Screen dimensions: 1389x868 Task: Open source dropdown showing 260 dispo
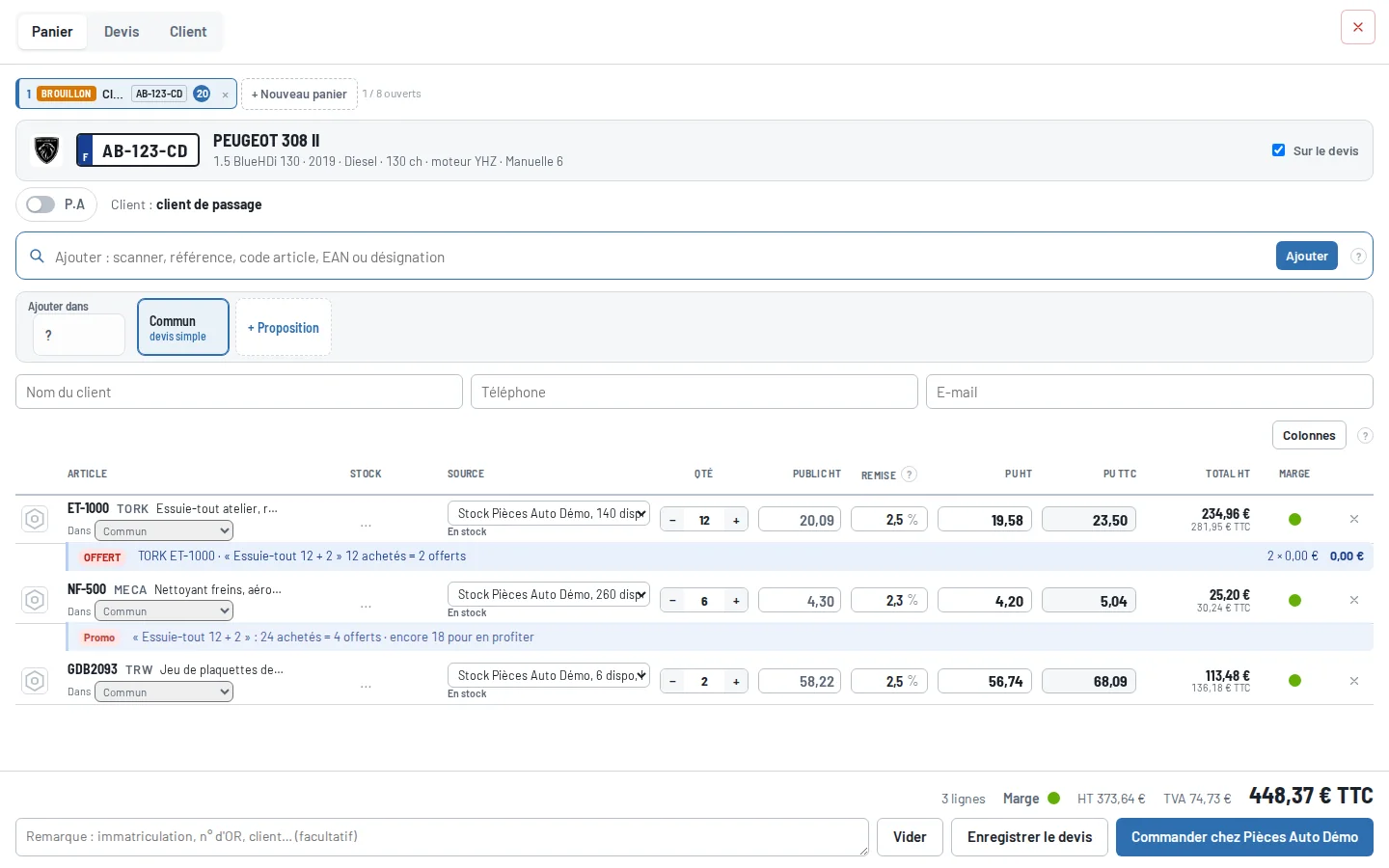(x=549, y=594)
